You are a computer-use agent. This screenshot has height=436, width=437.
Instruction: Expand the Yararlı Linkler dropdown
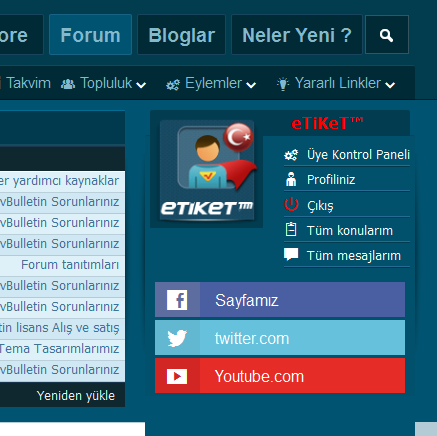[336, 83]
